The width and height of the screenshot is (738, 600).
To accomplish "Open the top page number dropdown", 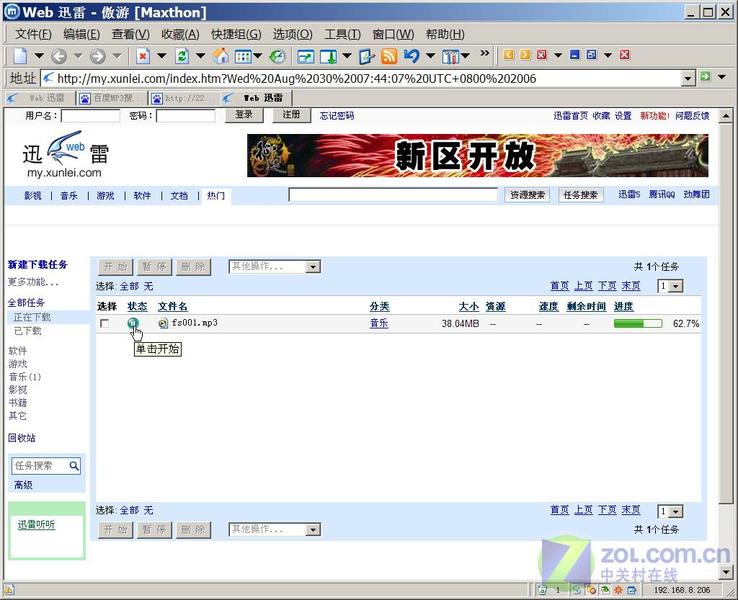I will click(x=676, y=286).
